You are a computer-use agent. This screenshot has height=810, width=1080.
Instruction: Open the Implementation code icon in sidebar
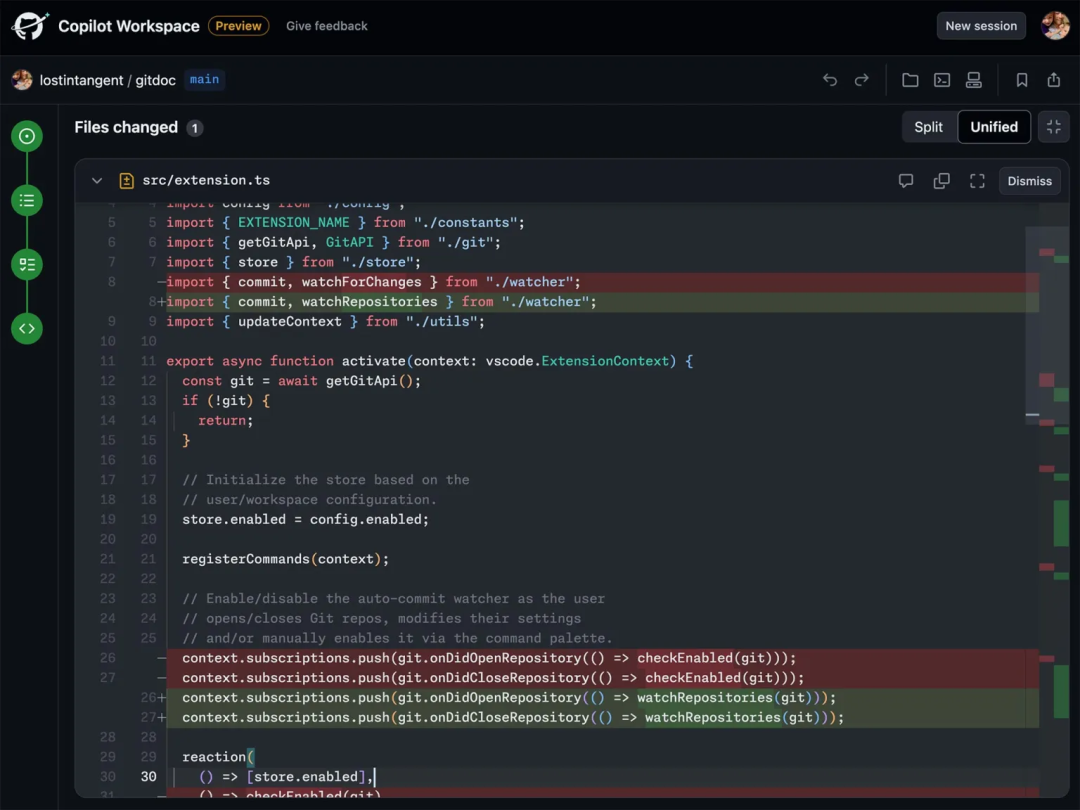click(x=26, y=328)
